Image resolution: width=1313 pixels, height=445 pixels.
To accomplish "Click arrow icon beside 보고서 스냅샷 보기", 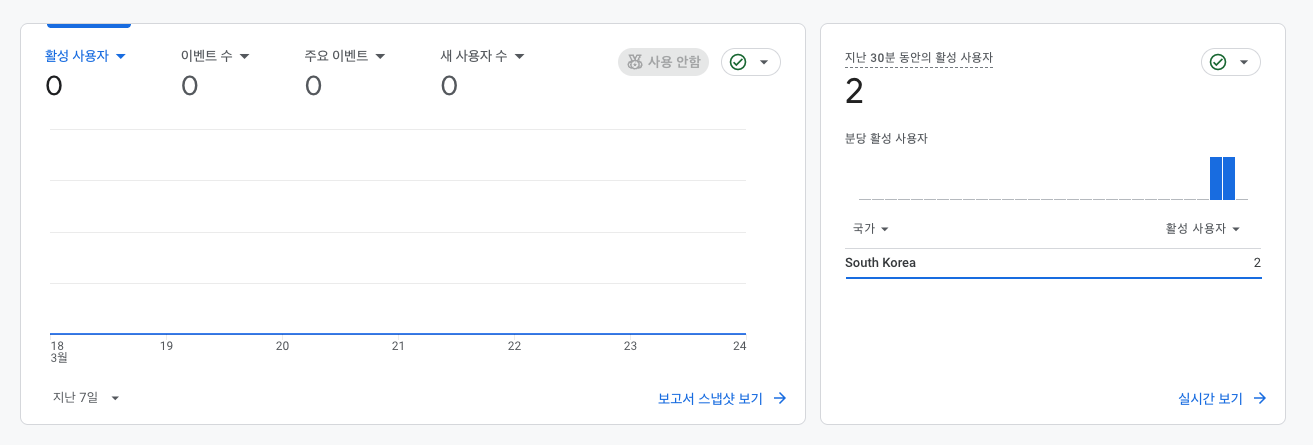I will tap(780, 399).
